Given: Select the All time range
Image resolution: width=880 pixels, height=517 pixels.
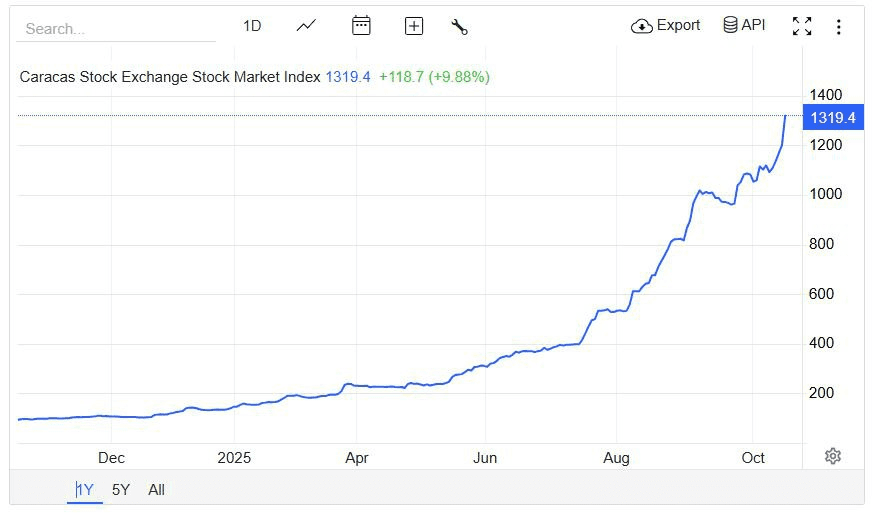Looking at the screenshot, I should [157, 490].
